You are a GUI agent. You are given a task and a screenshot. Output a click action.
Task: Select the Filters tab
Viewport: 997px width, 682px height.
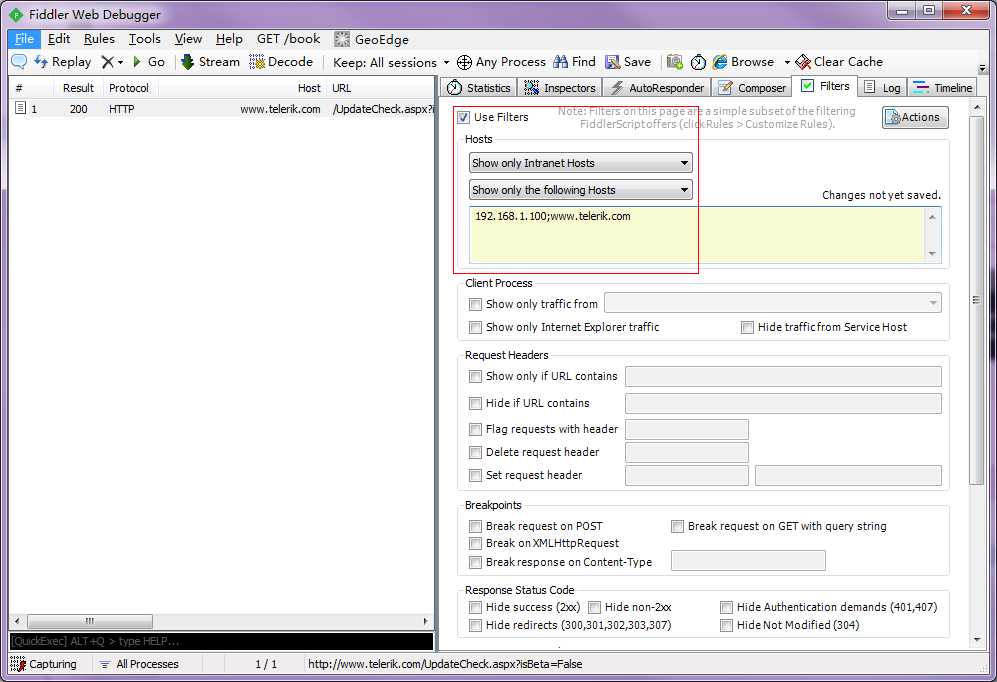coord(825,86)
